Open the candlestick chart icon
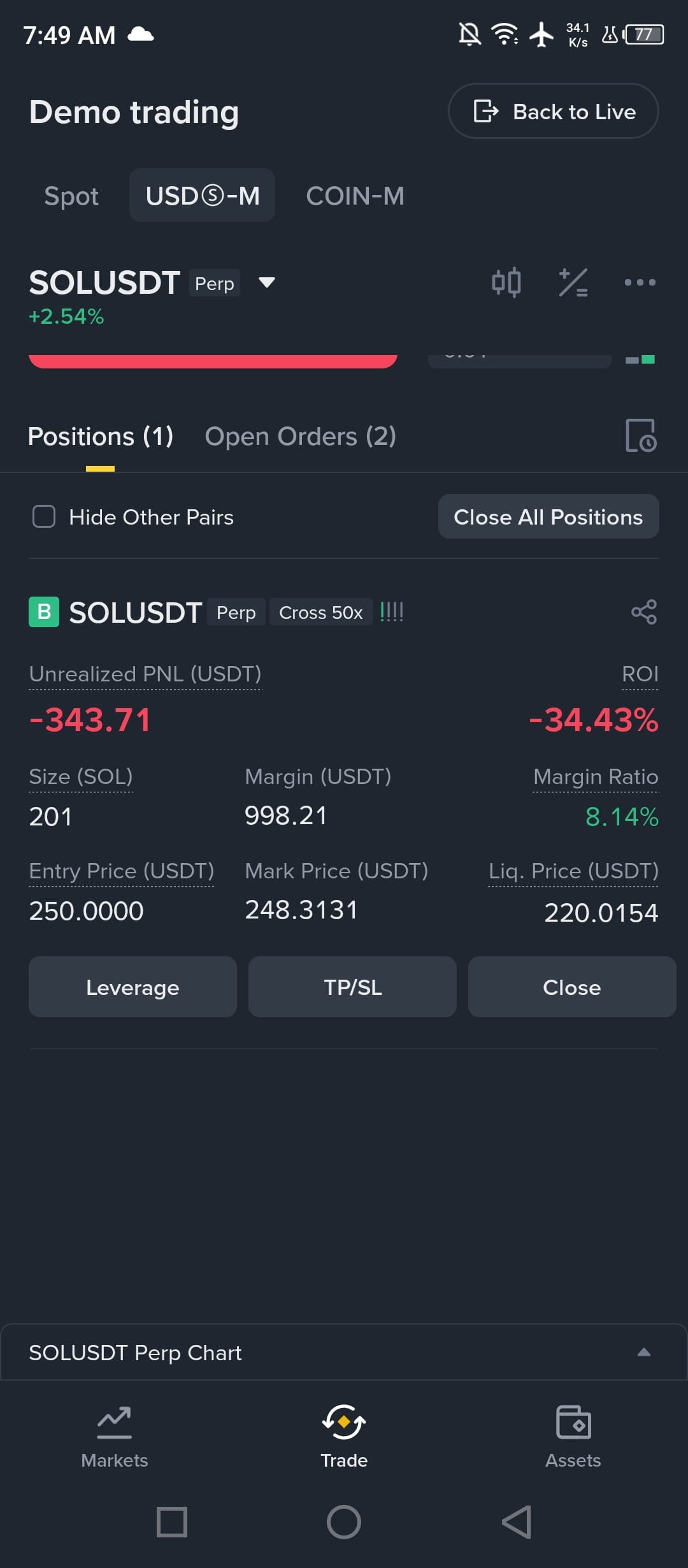Screen dimensions: 688x1568 coord(506,282)
